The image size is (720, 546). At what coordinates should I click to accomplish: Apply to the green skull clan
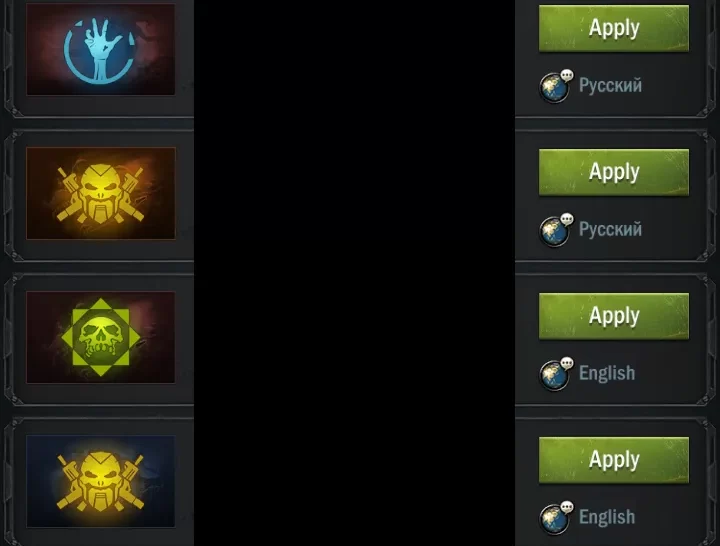[x=614, y=316]
